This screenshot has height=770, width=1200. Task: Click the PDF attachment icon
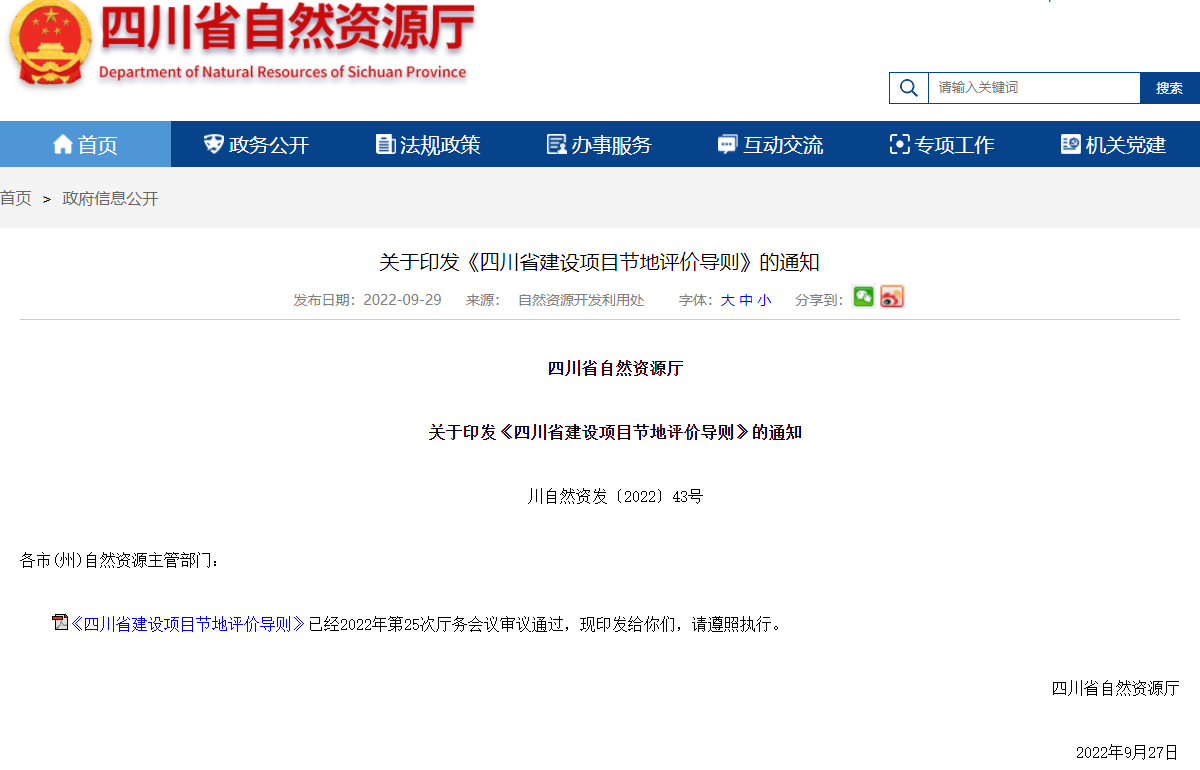pos(60,623)
